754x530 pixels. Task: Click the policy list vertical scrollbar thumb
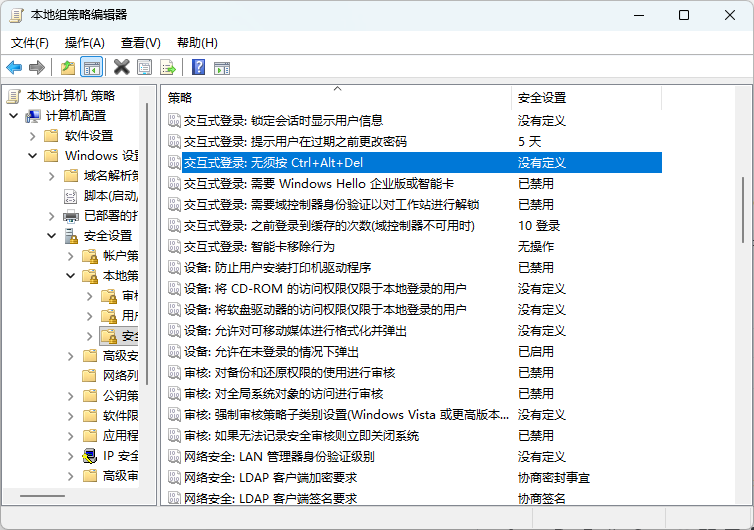[744, 210]
